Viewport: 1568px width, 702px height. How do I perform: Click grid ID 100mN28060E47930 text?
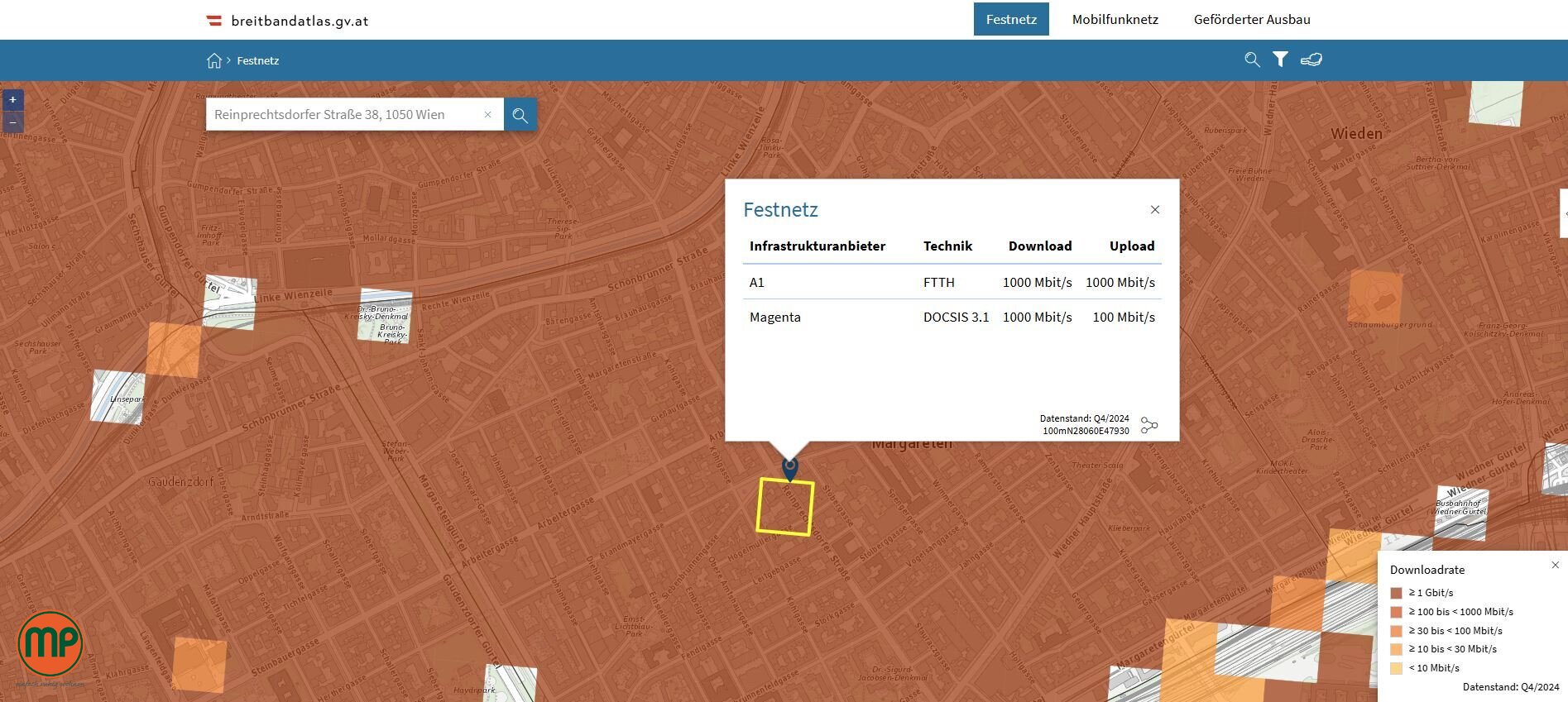tap(1086, 431)
